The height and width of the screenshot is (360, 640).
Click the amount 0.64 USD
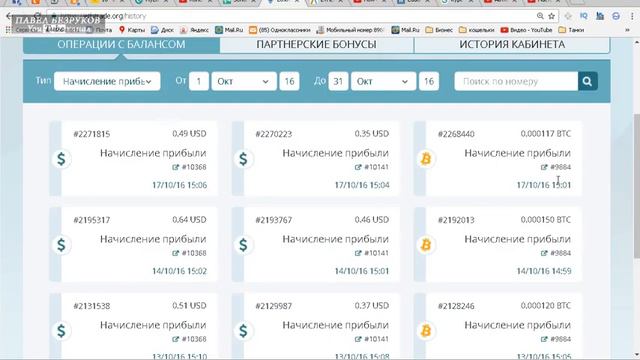pos(189,220)
